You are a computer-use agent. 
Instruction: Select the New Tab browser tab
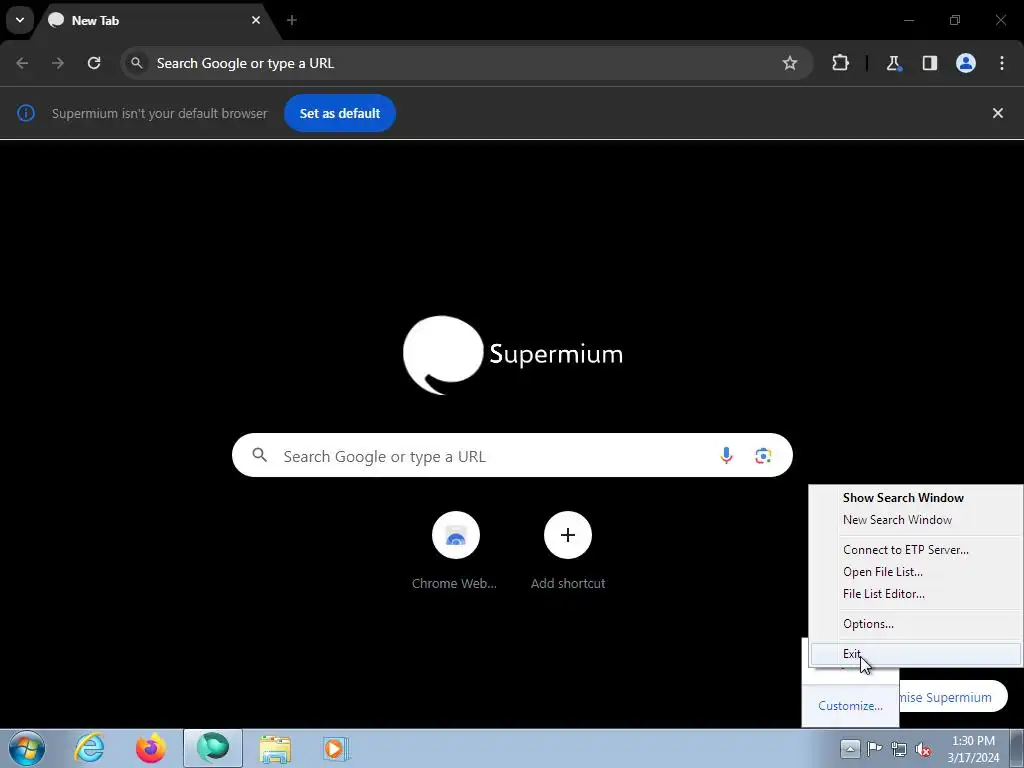pyautogui.click(x=156, y=20)
